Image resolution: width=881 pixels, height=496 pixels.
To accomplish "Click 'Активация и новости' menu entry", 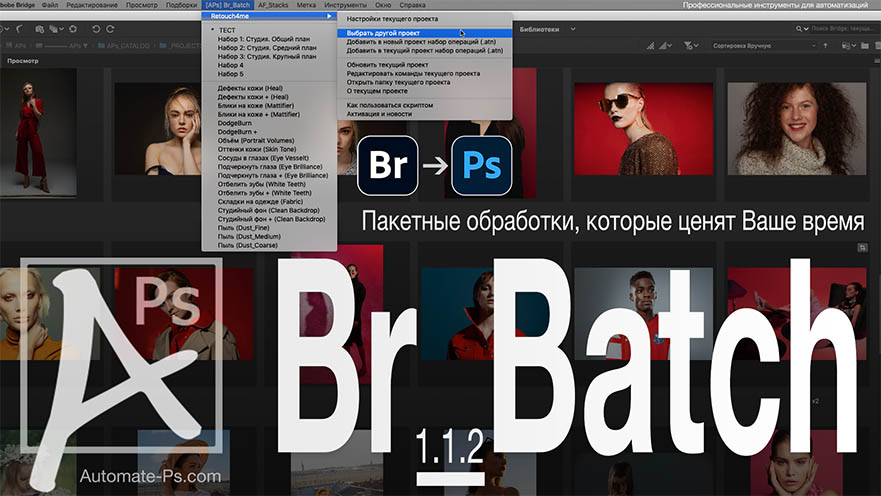I will tap(378, 114).
